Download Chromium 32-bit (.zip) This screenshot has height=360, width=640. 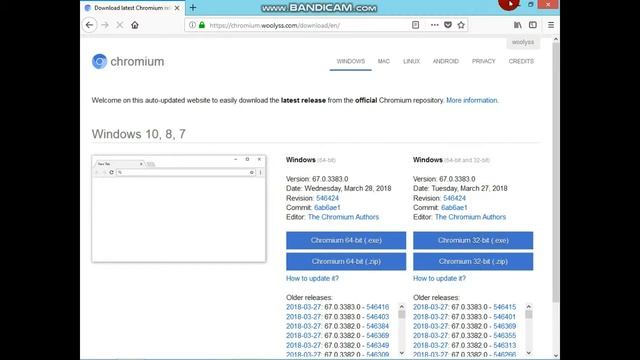coord(473,262)
